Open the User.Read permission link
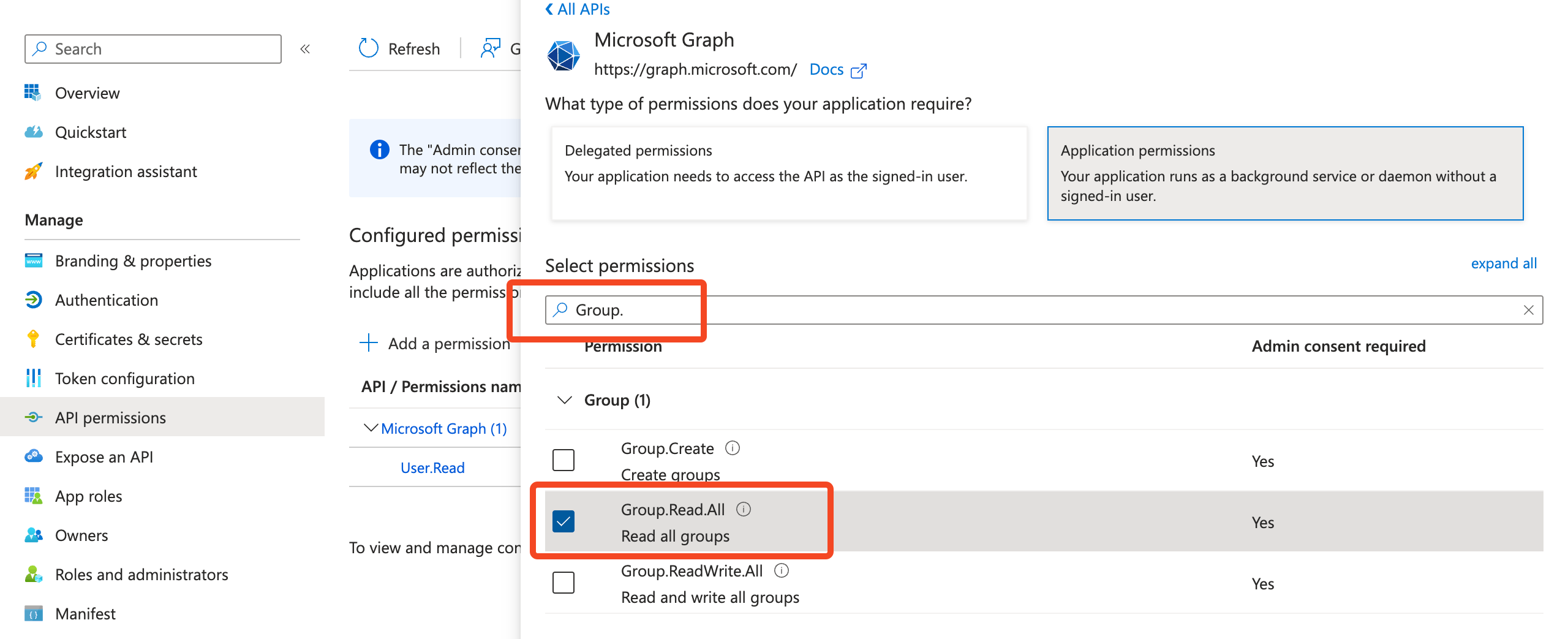 pos(432,467)
